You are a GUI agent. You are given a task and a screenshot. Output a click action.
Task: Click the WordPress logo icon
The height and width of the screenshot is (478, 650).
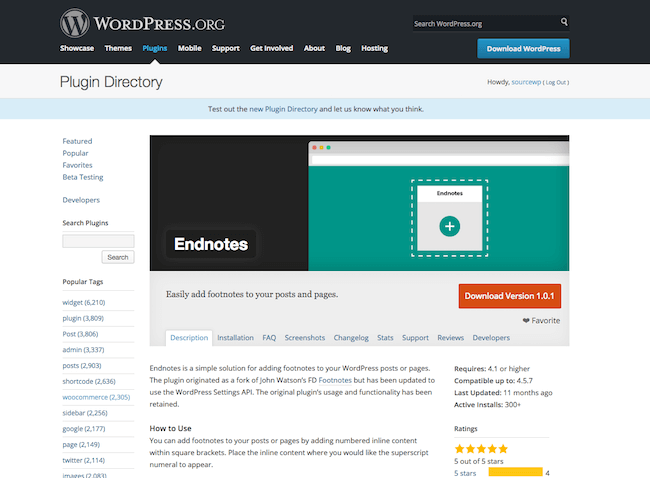tap(75, 22)
